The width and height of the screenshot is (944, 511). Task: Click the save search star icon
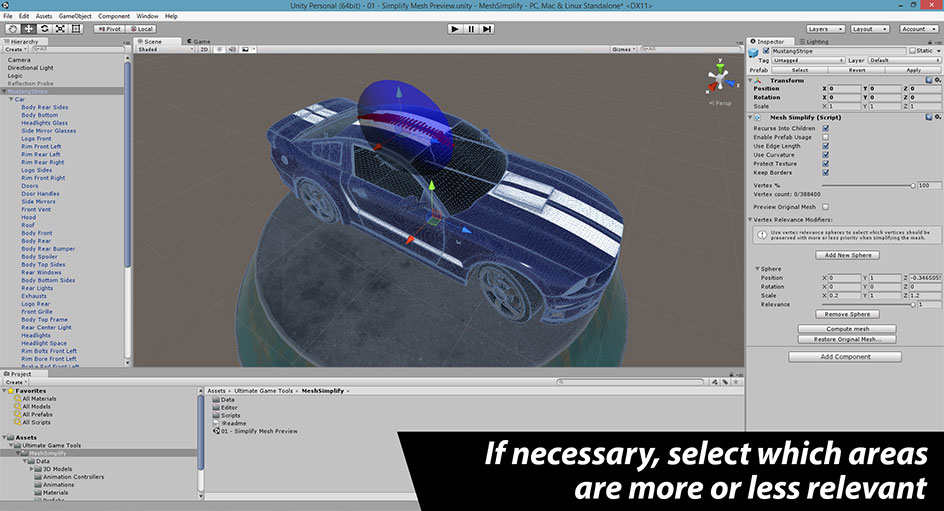point(736,382)
